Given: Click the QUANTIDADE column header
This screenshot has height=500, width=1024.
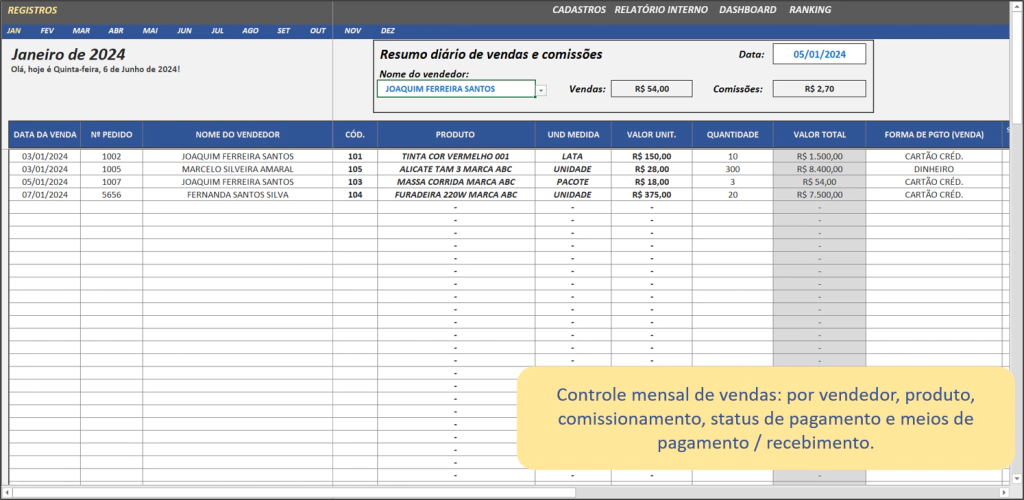Looking at the screenshot, I should pos(733,134).
